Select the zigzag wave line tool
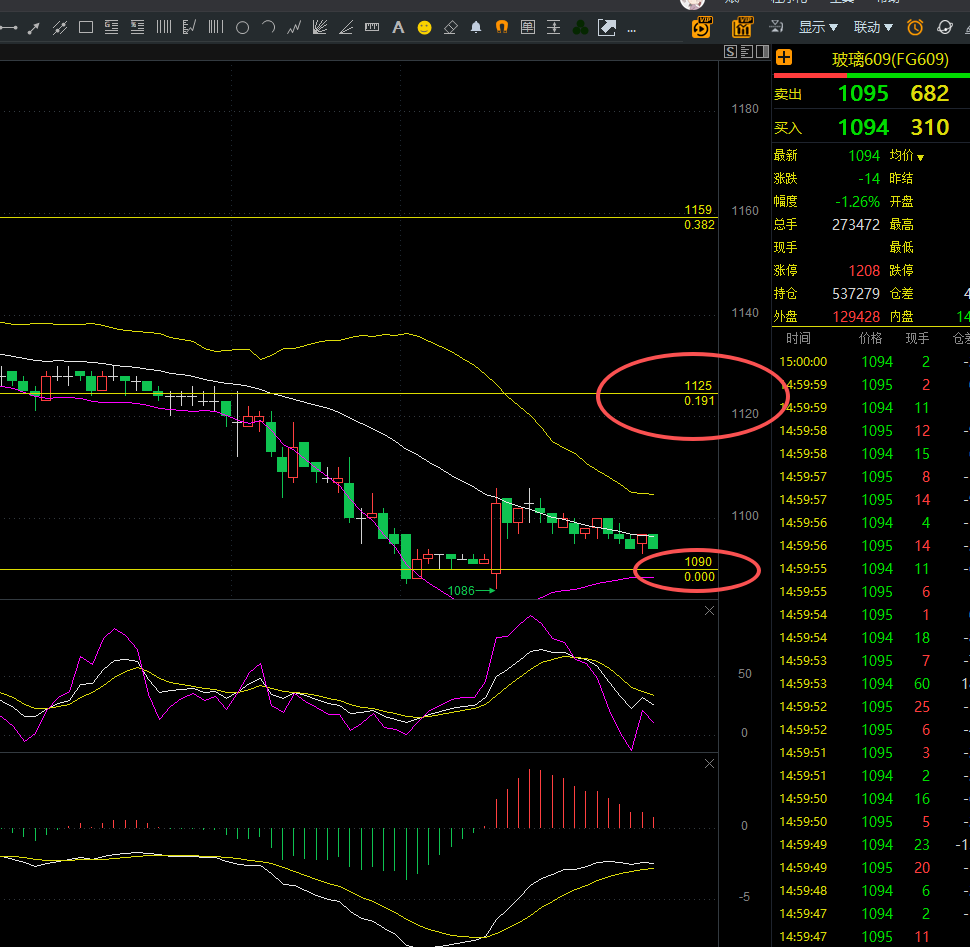 (x=294, y=28)
